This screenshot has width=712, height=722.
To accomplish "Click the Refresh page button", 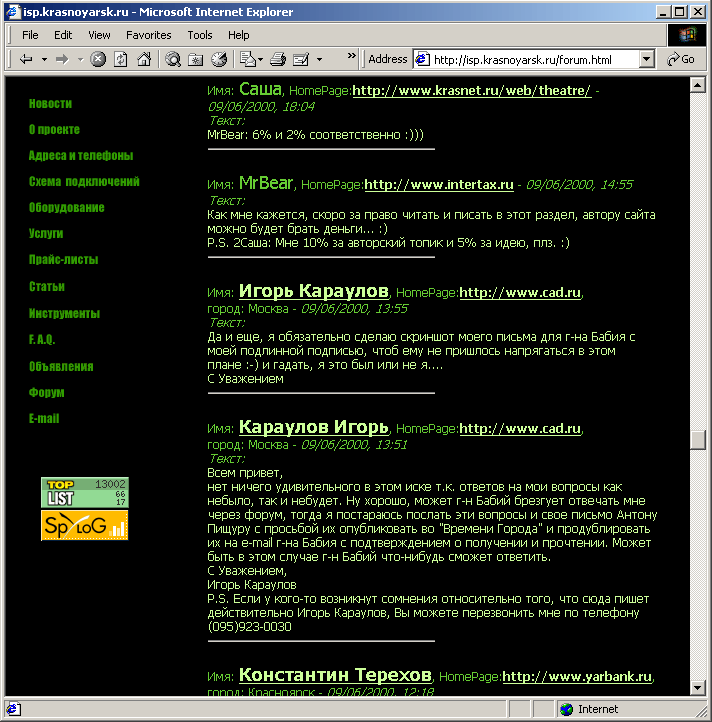I will pos(121,59).
